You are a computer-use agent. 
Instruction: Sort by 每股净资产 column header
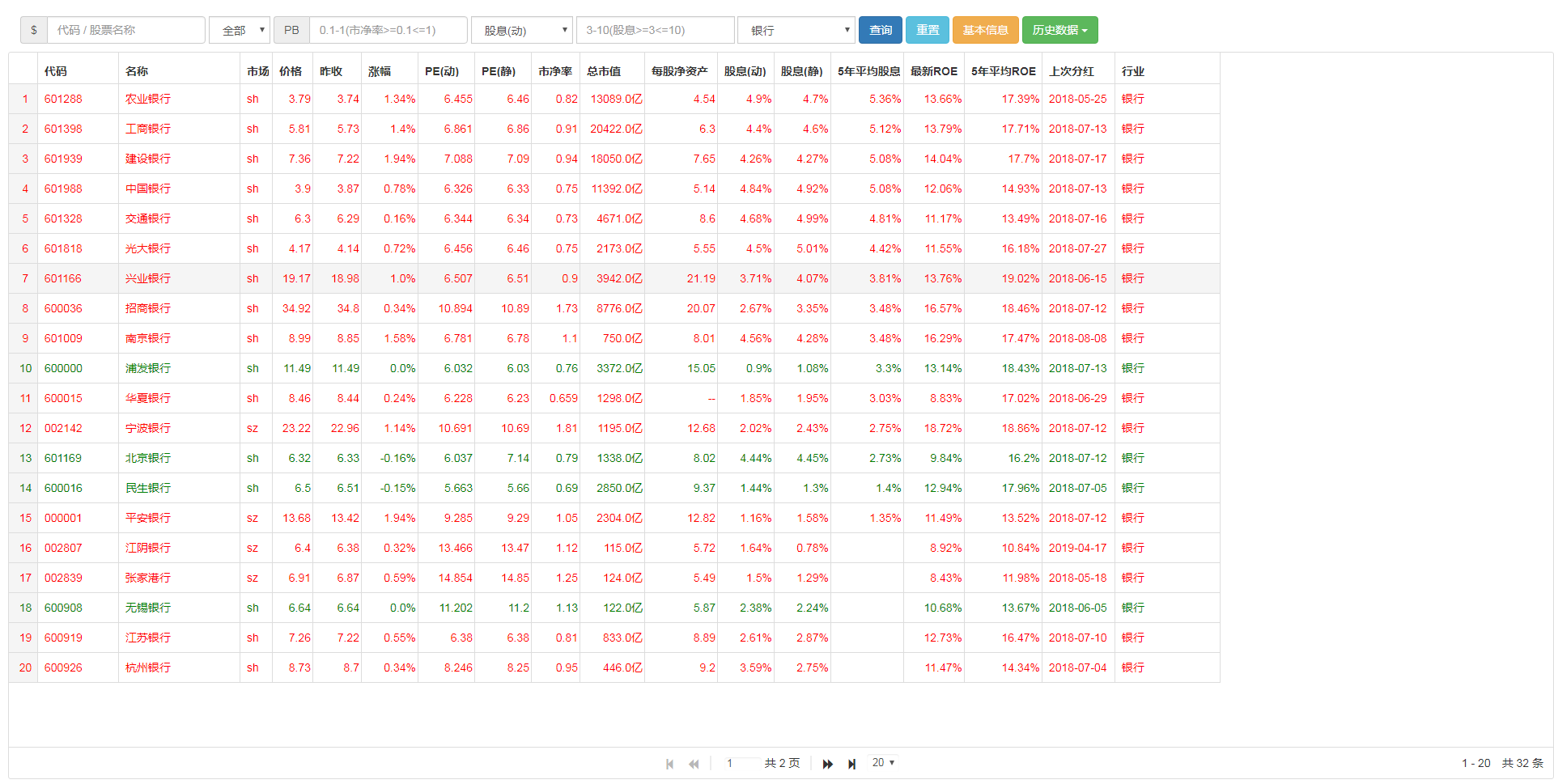tap(680, 71)
